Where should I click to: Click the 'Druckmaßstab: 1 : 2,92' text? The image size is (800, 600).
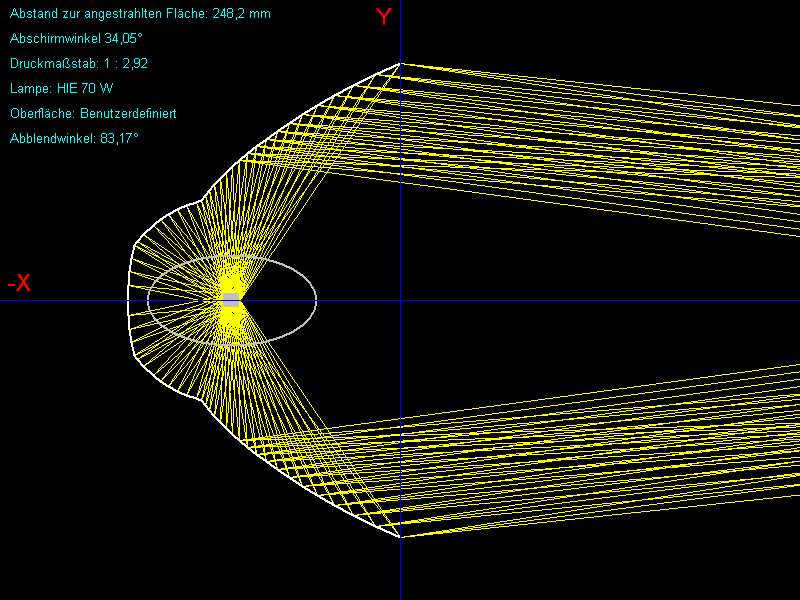(x=79, y=64)
